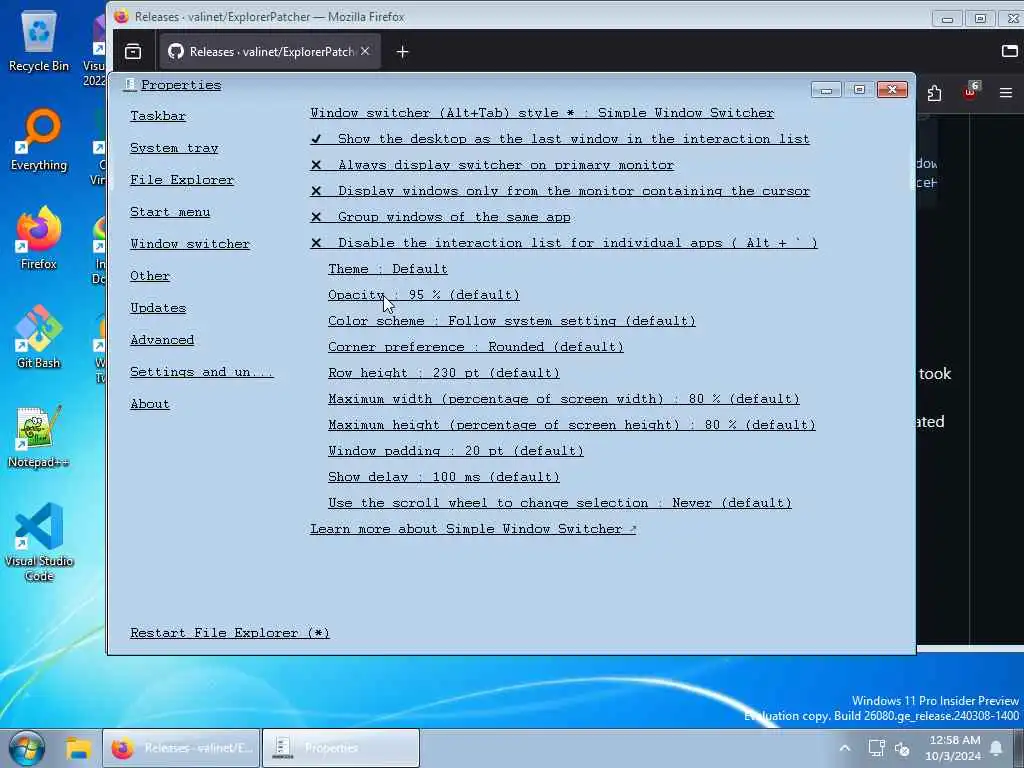The width and height of the screenshot is (1024, 768).
Task: Select the Properties taskbar button
Action: 340,748
